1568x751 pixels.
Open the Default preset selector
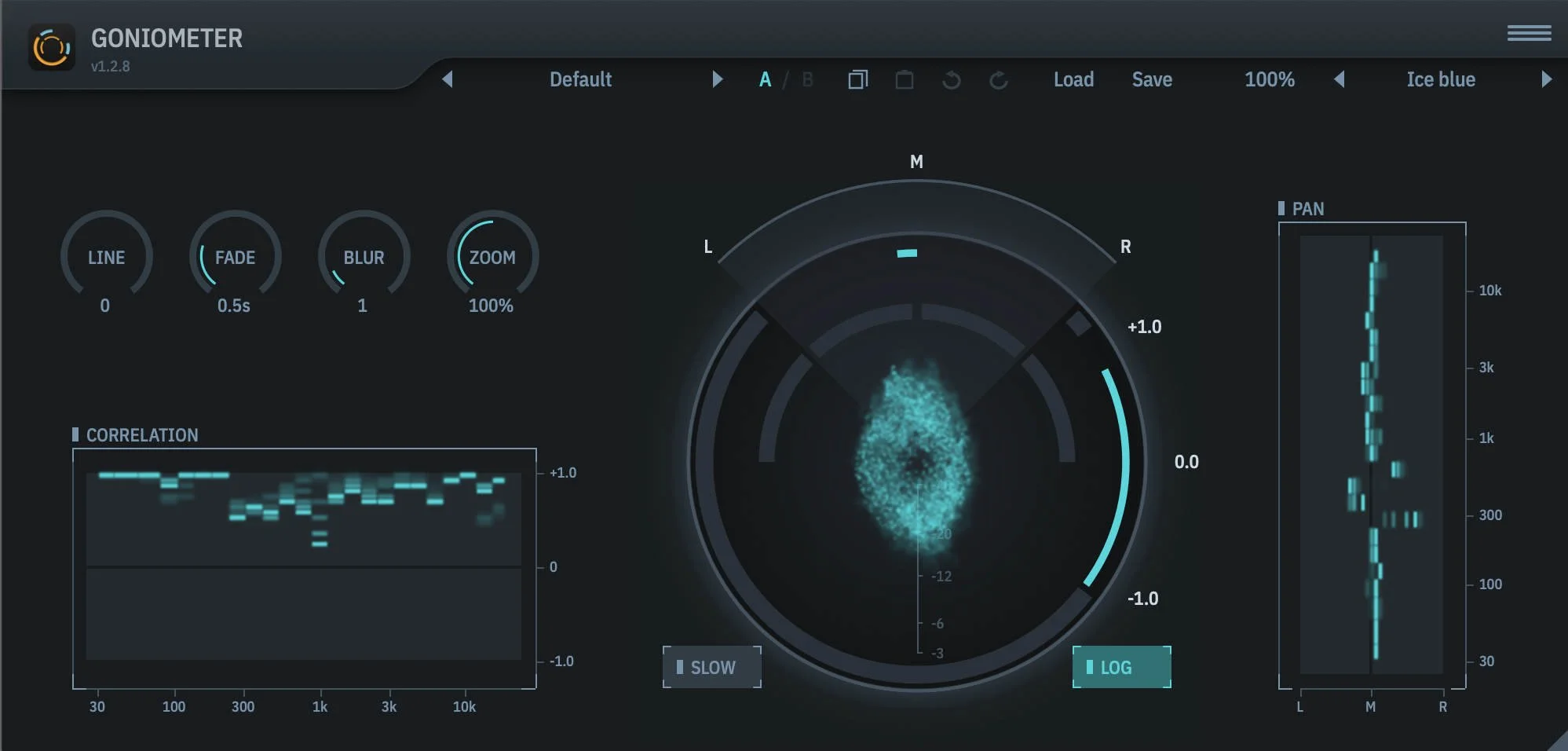[x=580, y=79]
